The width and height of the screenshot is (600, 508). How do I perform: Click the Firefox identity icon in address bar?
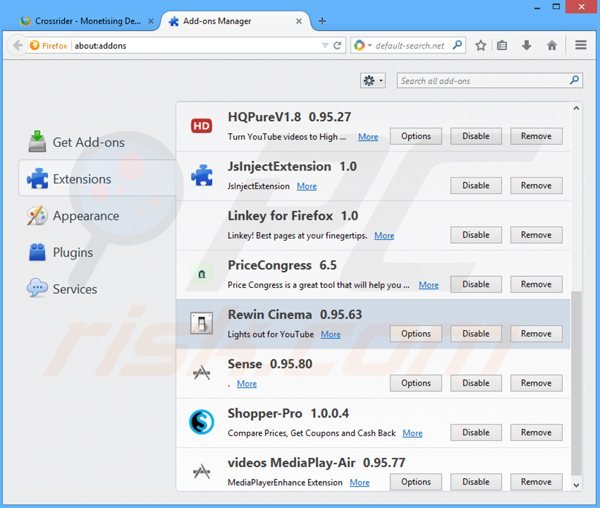(34, 45)
